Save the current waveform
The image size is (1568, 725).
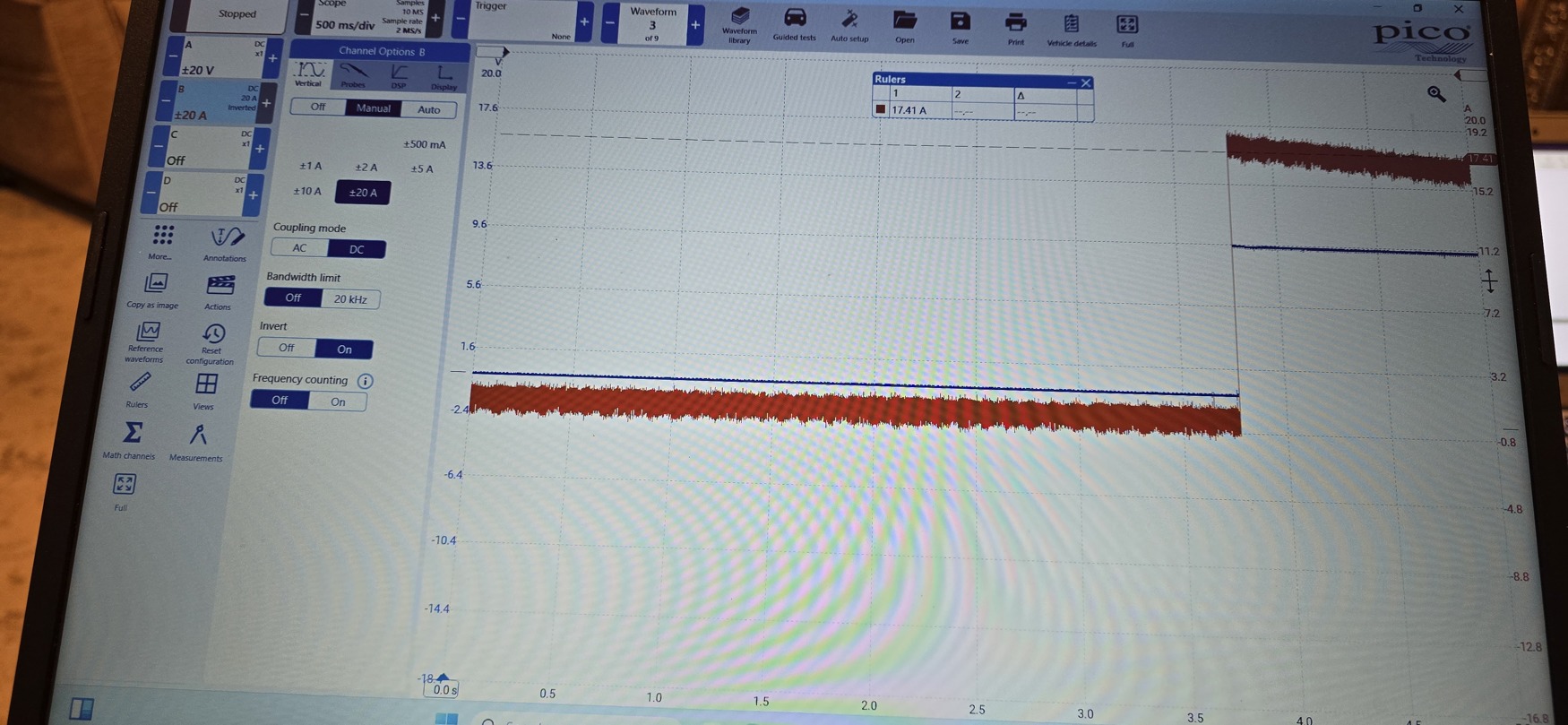[x=961, y=27]
